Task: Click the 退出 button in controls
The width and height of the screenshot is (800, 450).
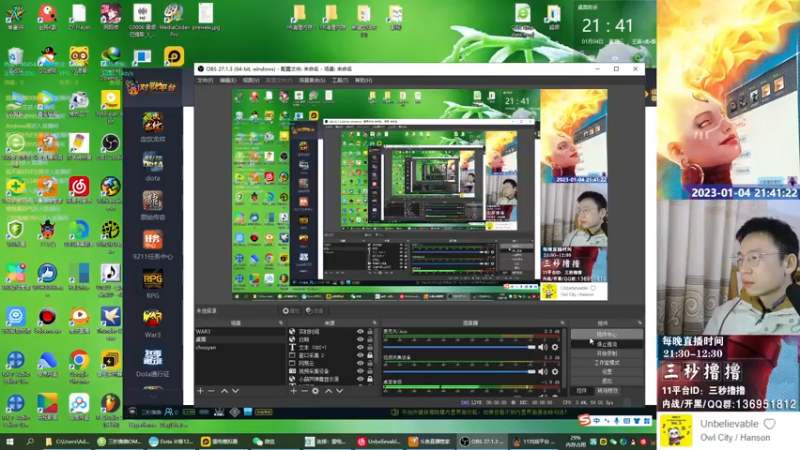Action: tap(607, 381)
